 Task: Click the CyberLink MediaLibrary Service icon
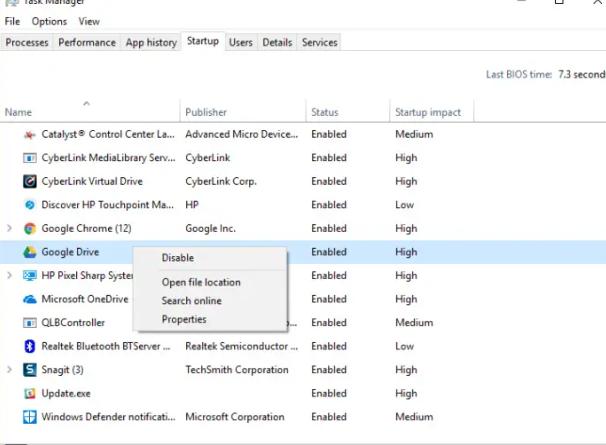(30, 158)
